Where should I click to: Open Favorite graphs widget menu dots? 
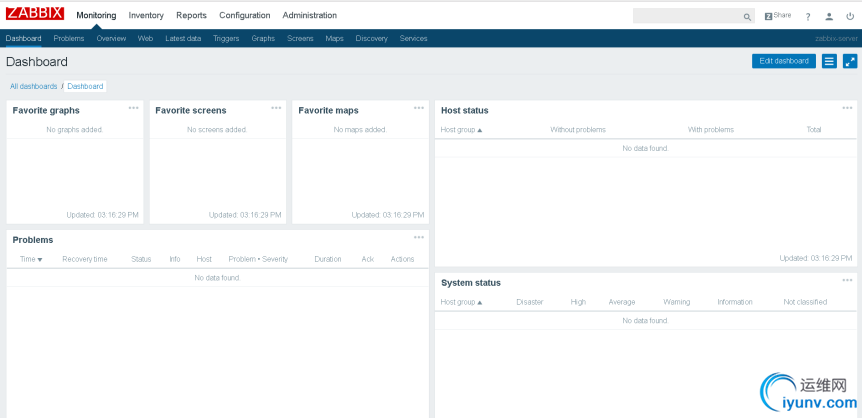tap(133, 108)
